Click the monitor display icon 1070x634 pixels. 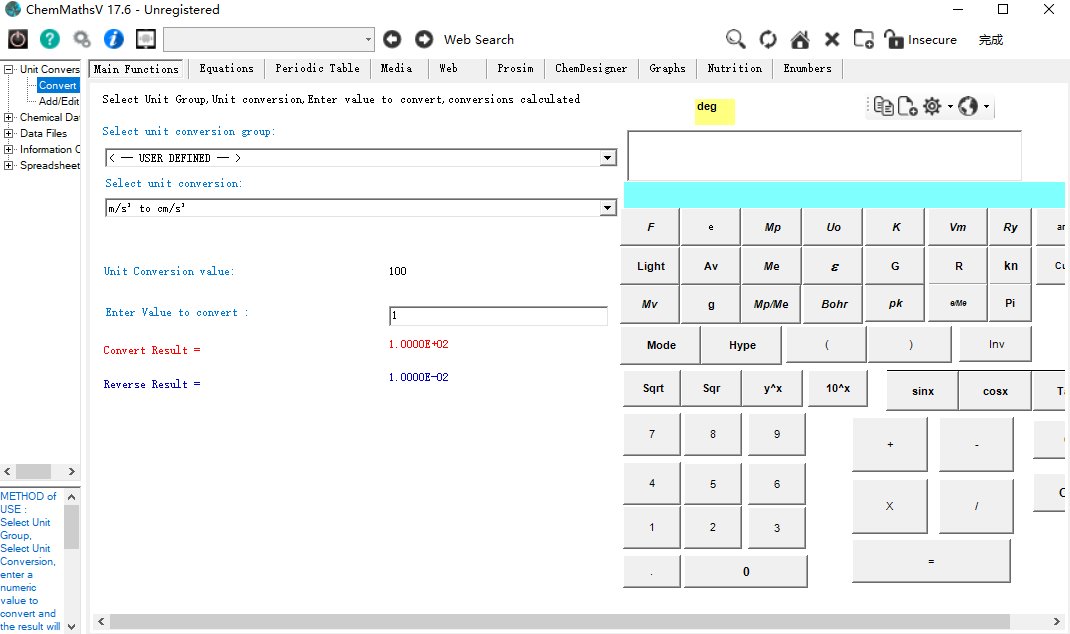coord(145,39)
